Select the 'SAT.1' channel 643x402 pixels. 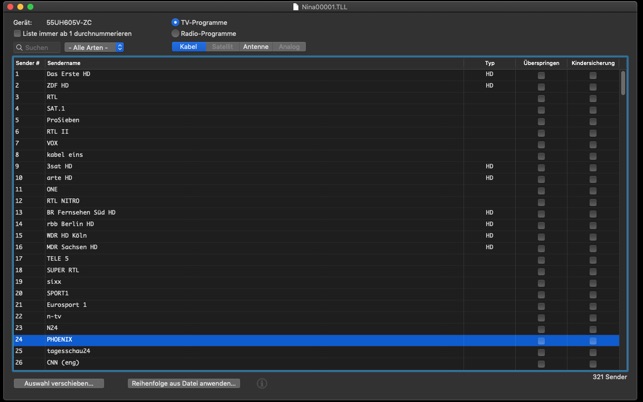pyautogui.click(x=316, y=109)
